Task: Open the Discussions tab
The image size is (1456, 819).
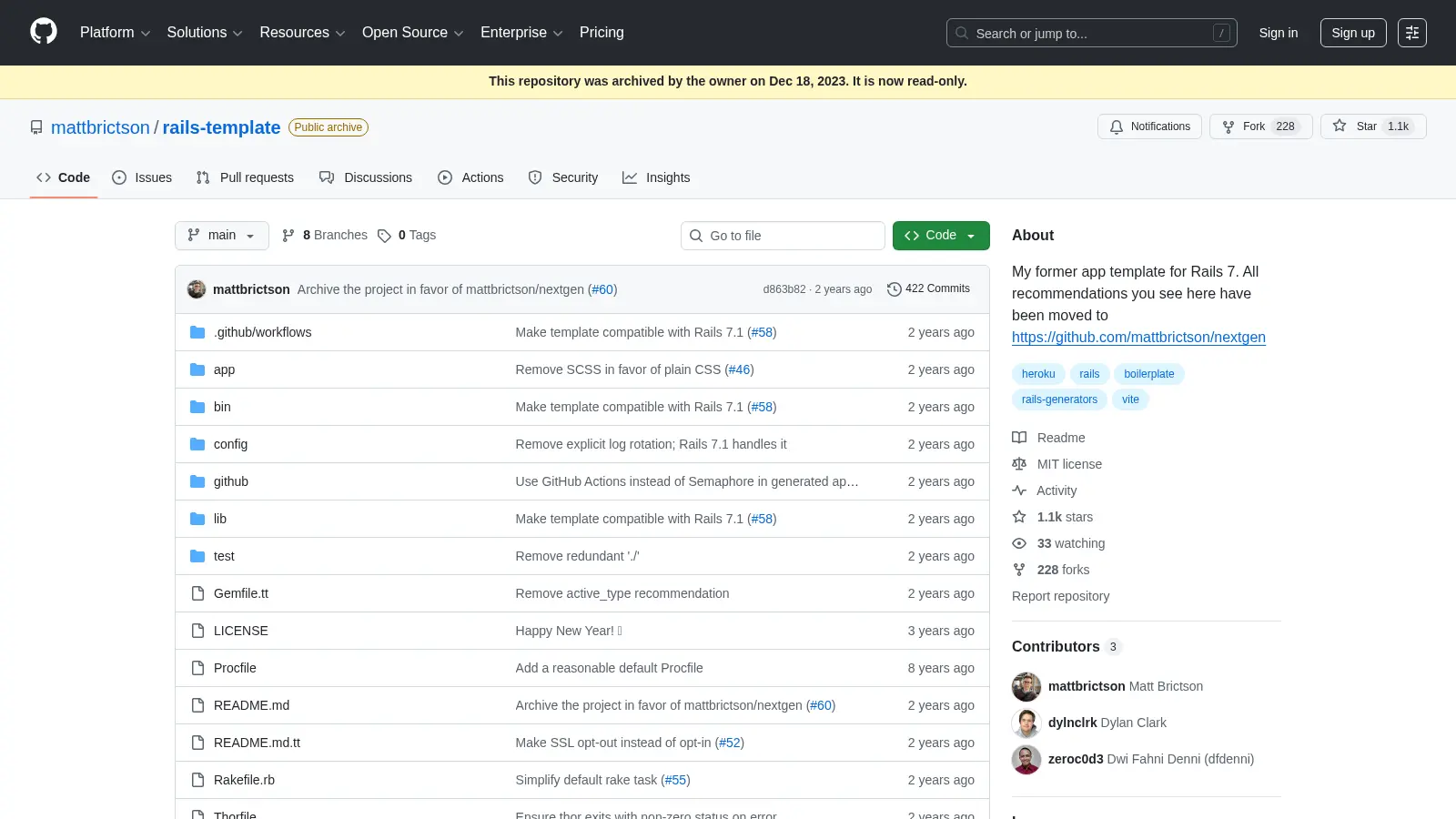Action: click(366, 177)
